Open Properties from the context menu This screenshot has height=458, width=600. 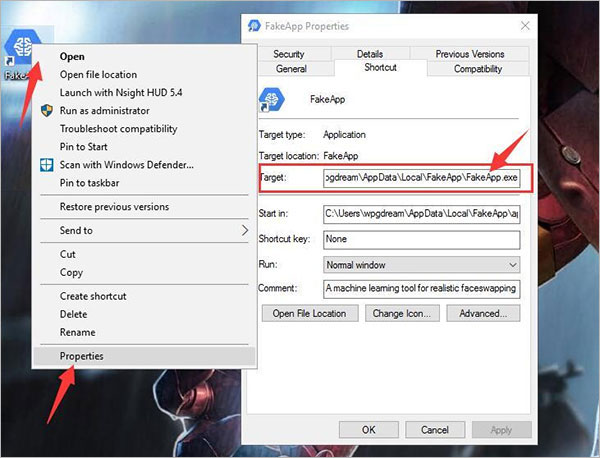tap(145, 356)
